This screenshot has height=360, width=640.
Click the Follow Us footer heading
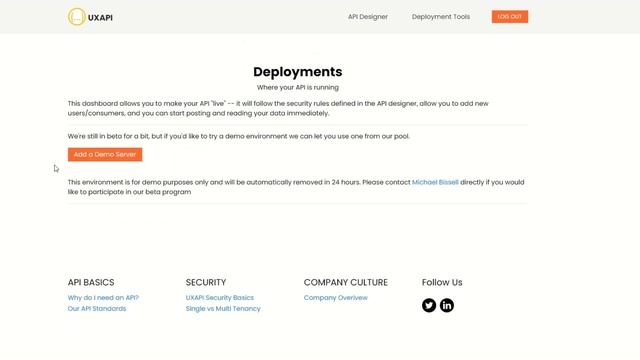point(442,282)
